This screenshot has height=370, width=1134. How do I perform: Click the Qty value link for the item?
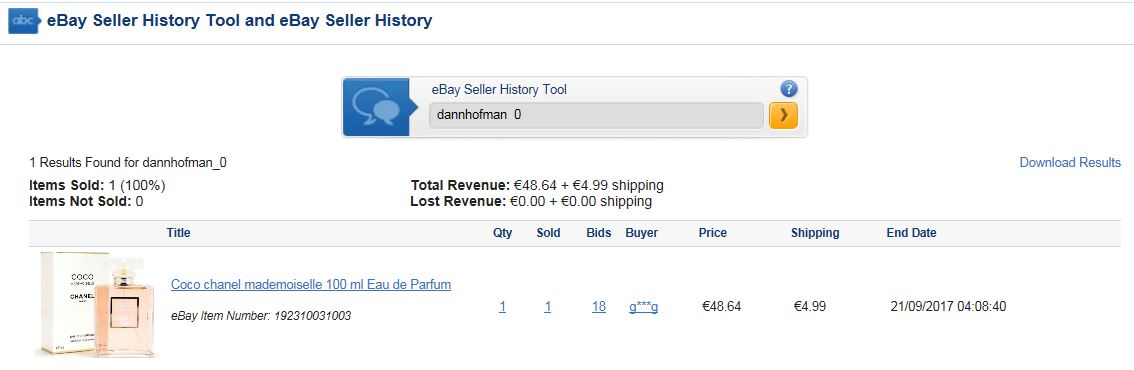(x=503, y=307)
